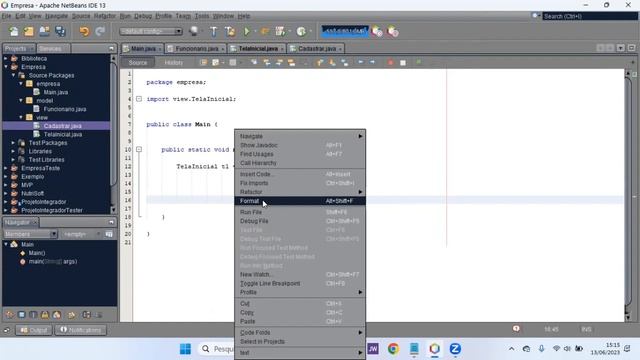Toggle Highlight Search in editor toolbar

tap(291, 62)
